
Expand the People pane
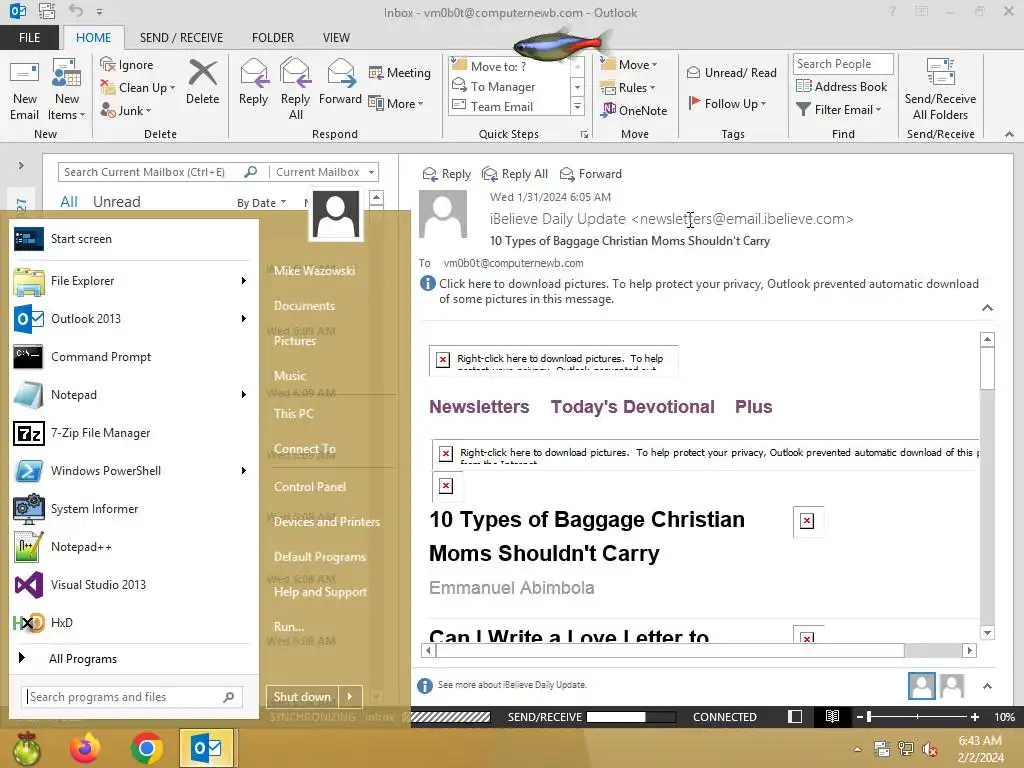click(987, 686)
